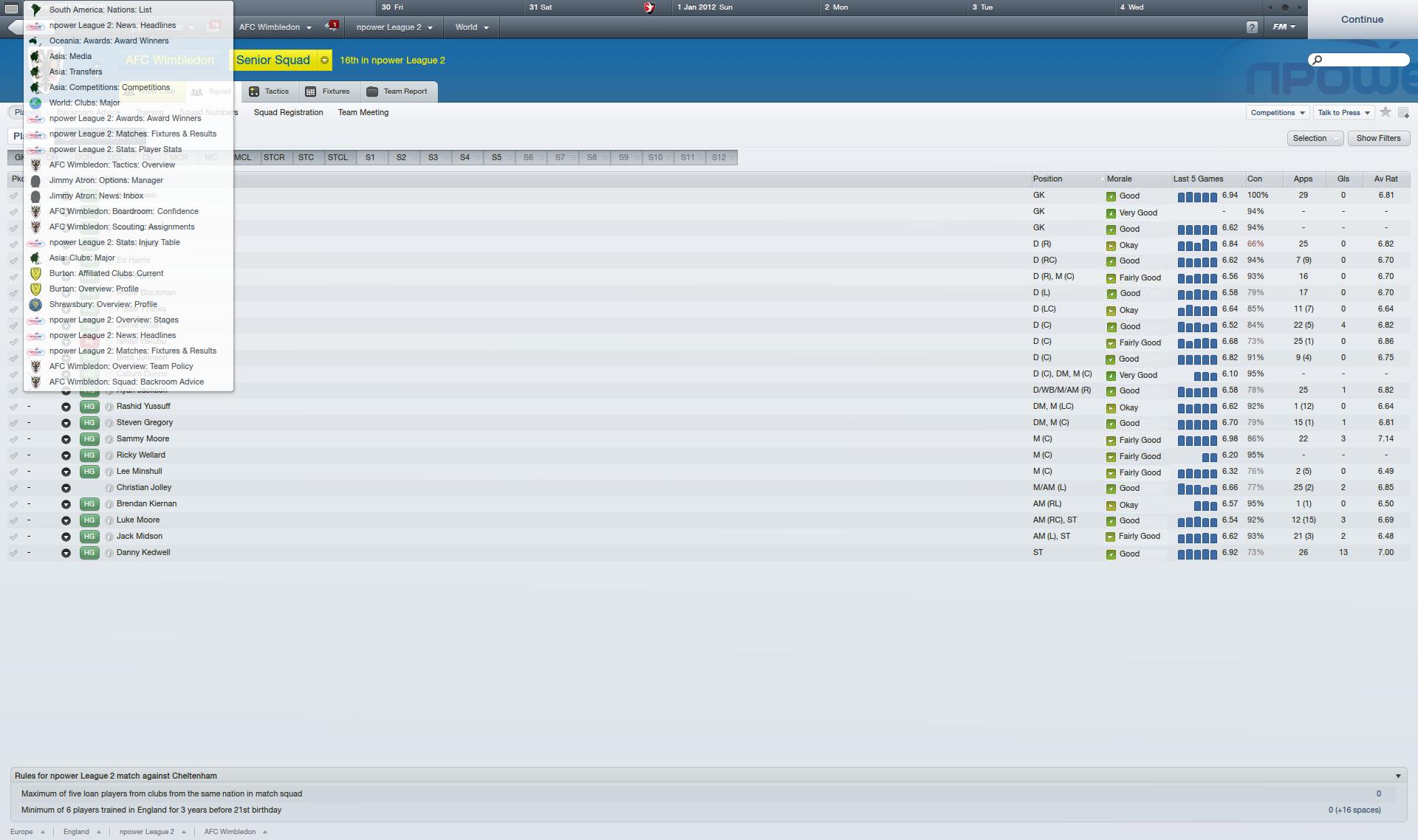
Task: Select 'AFC Wimbledon: Tactics: Overview' history entry
Action: click(112, 165)
